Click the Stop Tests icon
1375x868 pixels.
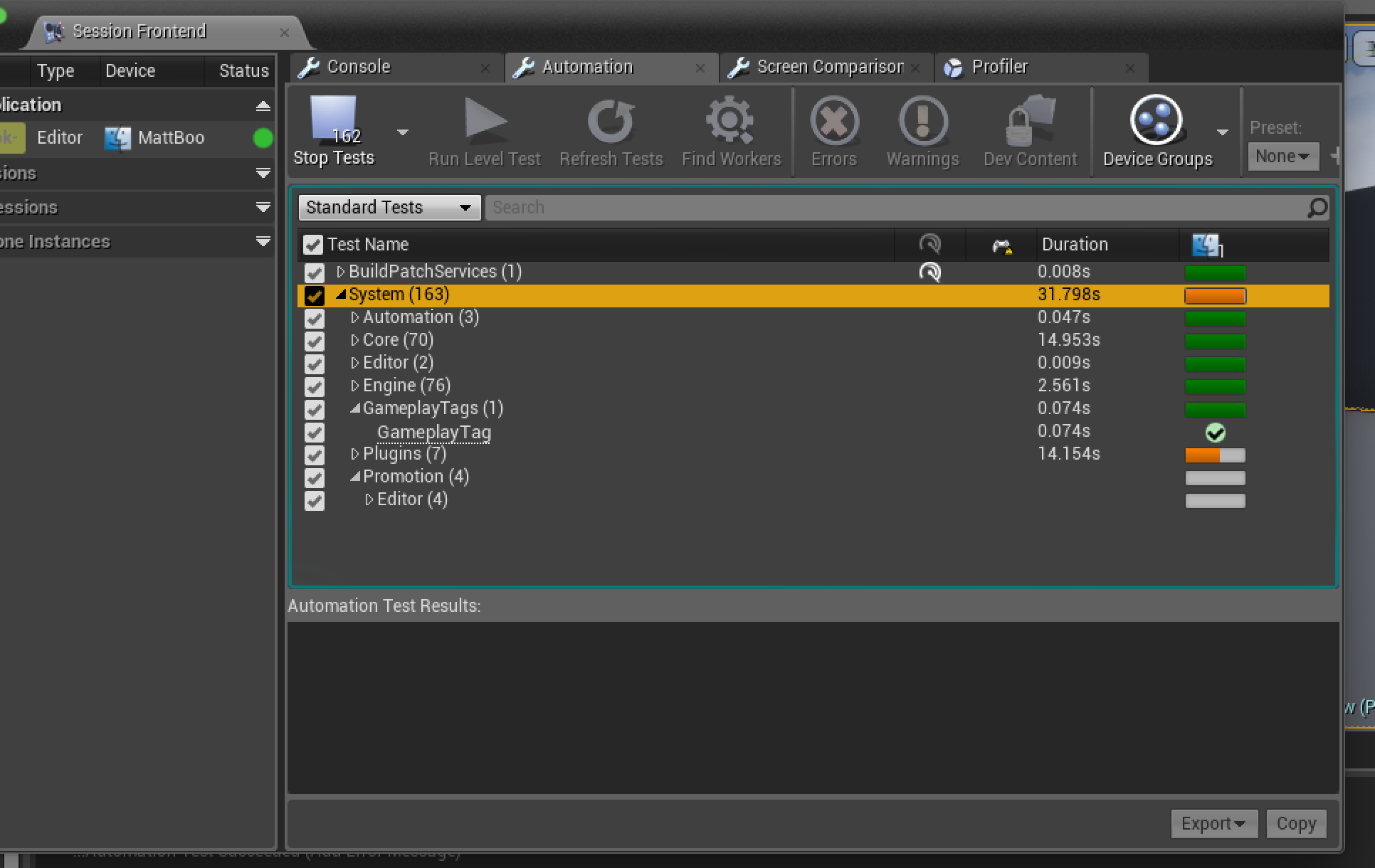(x=333, y=121)
